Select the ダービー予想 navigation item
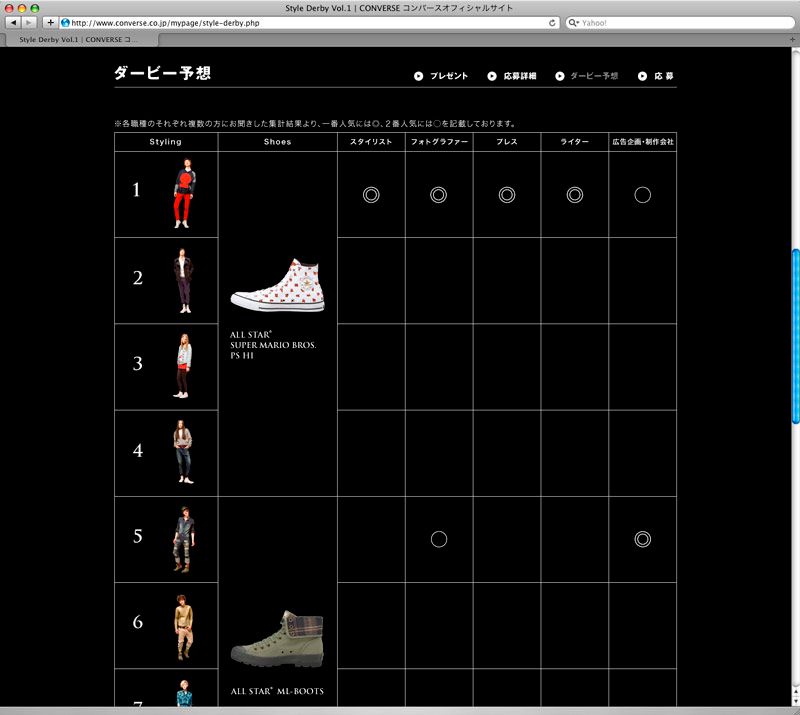 587,76
